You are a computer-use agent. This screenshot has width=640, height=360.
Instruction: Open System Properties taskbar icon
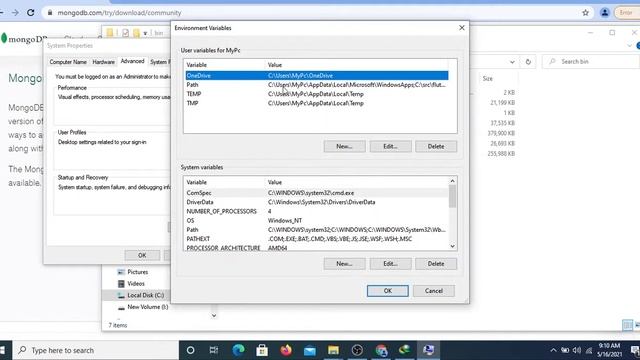(428, 350)
